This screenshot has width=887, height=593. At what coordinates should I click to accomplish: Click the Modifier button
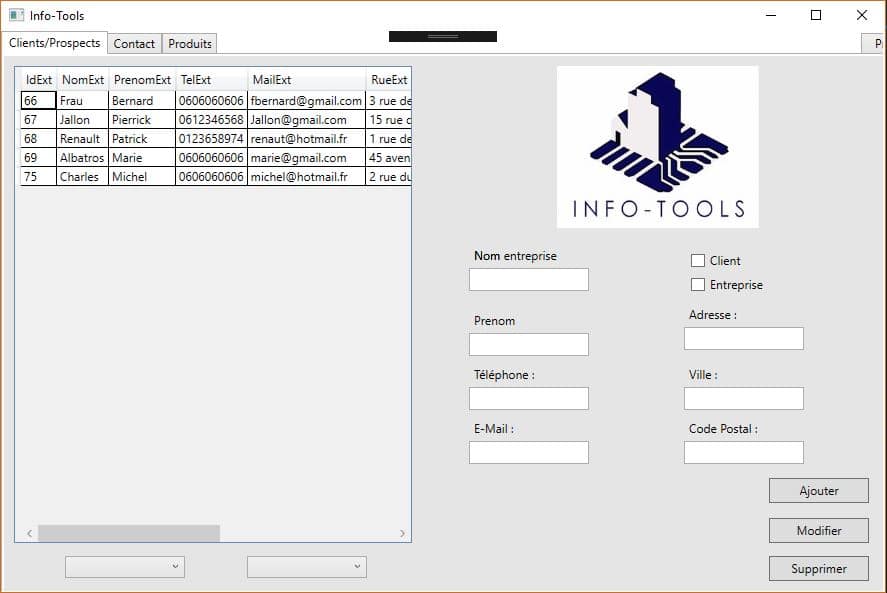click(x=819, y=530)
